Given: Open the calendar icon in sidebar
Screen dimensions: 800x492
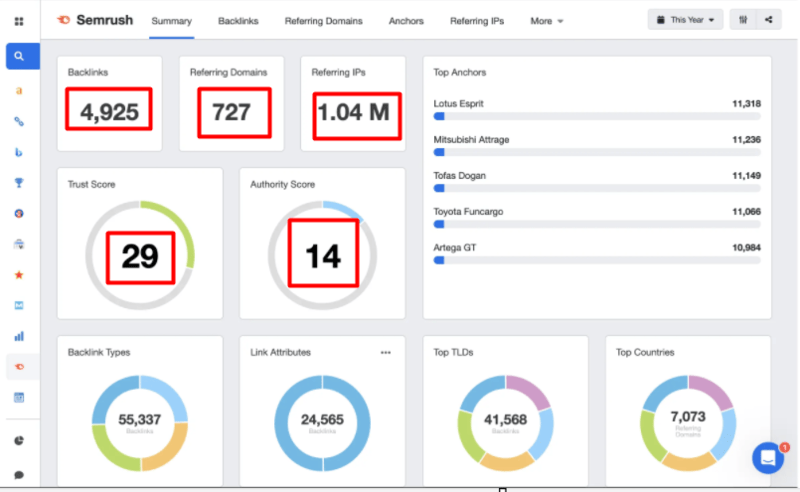Looking at the screenshot, I should pyautogui.click(x=19, y=397).
